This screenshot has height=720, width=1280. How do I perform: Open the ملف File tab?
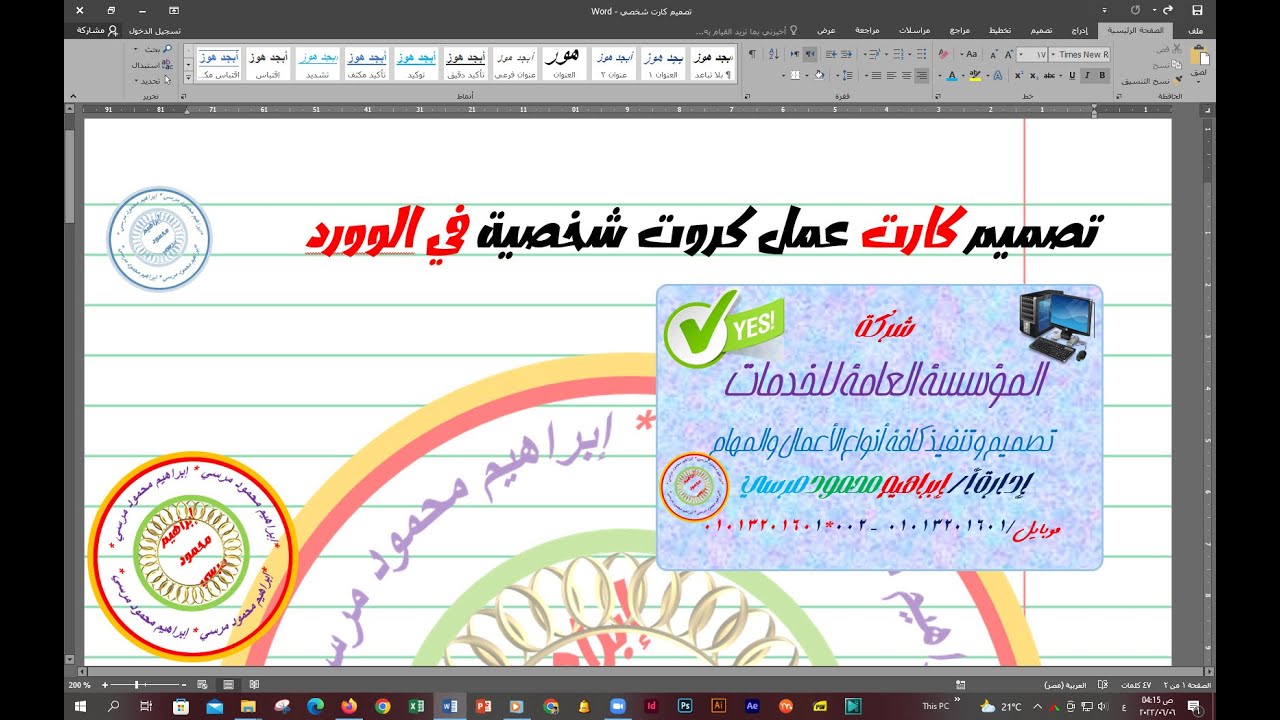pyautogui.click(x=1196, y=31)
